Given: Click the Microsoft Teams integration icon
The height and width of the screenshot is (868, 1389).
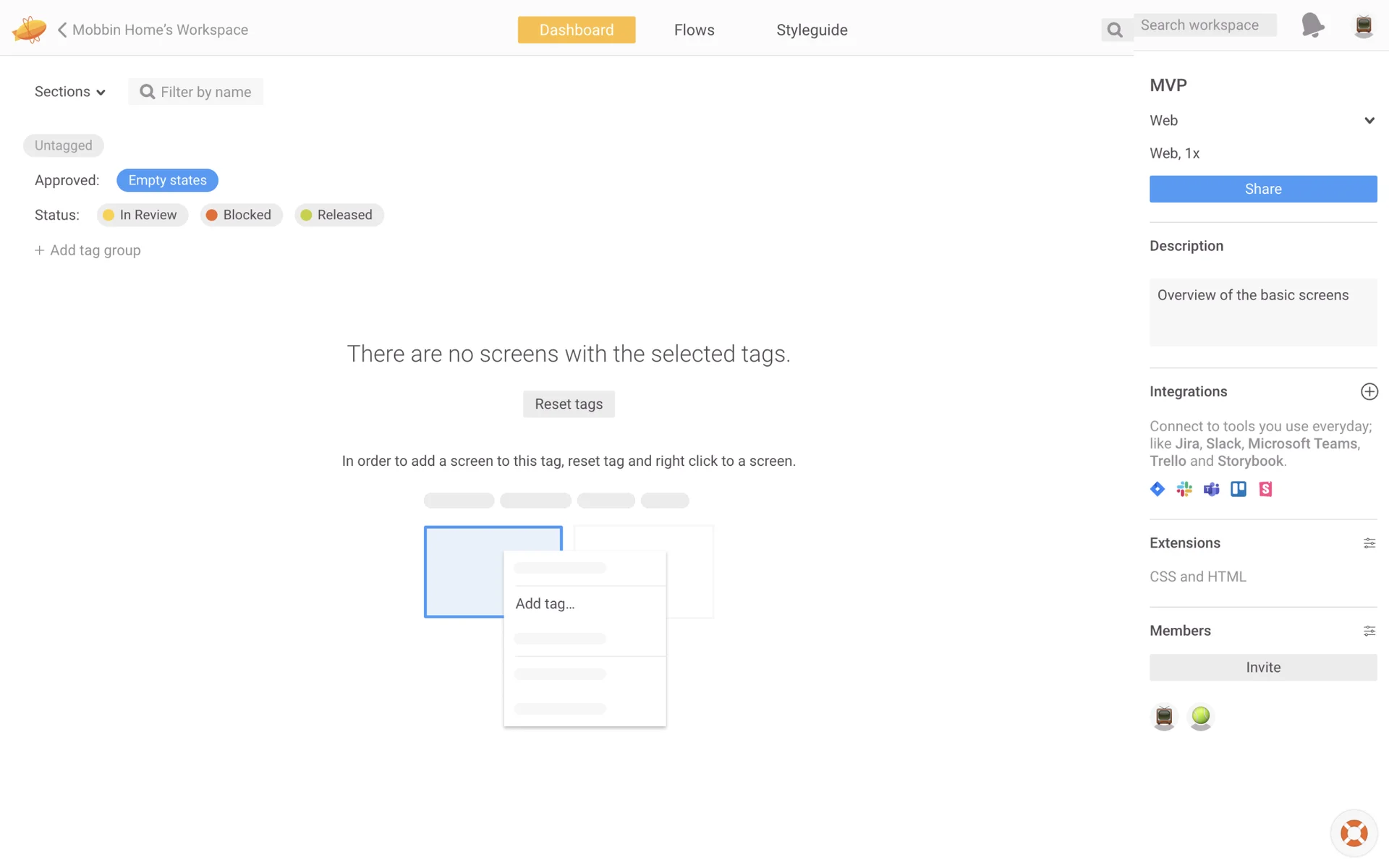Looking at the screenshot, I should (x=1211, y=489).
